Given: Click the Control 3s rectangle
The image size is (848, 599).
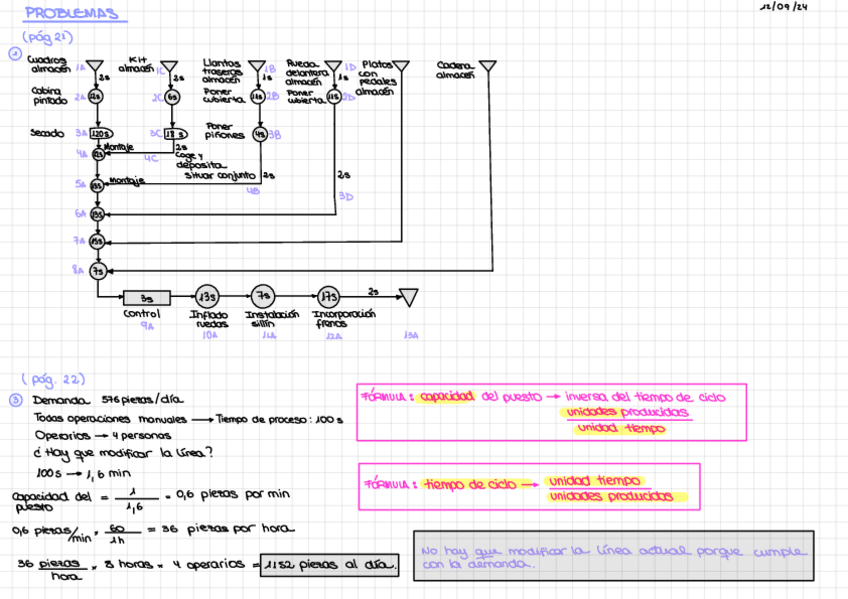Looking at the screenshot, I should click(x=146, y=298).
